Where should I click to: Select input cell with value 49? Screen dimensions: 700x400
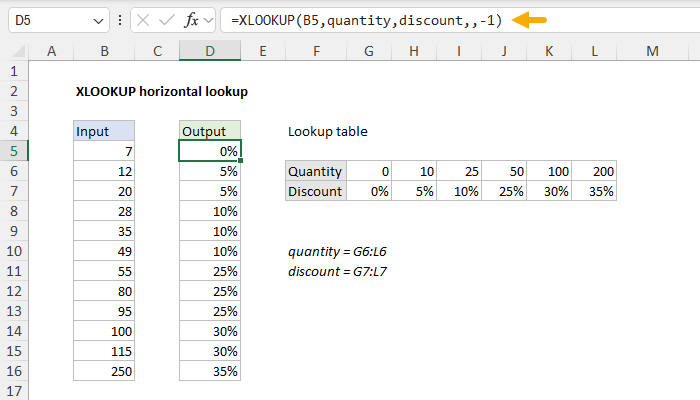click(104, 251)
